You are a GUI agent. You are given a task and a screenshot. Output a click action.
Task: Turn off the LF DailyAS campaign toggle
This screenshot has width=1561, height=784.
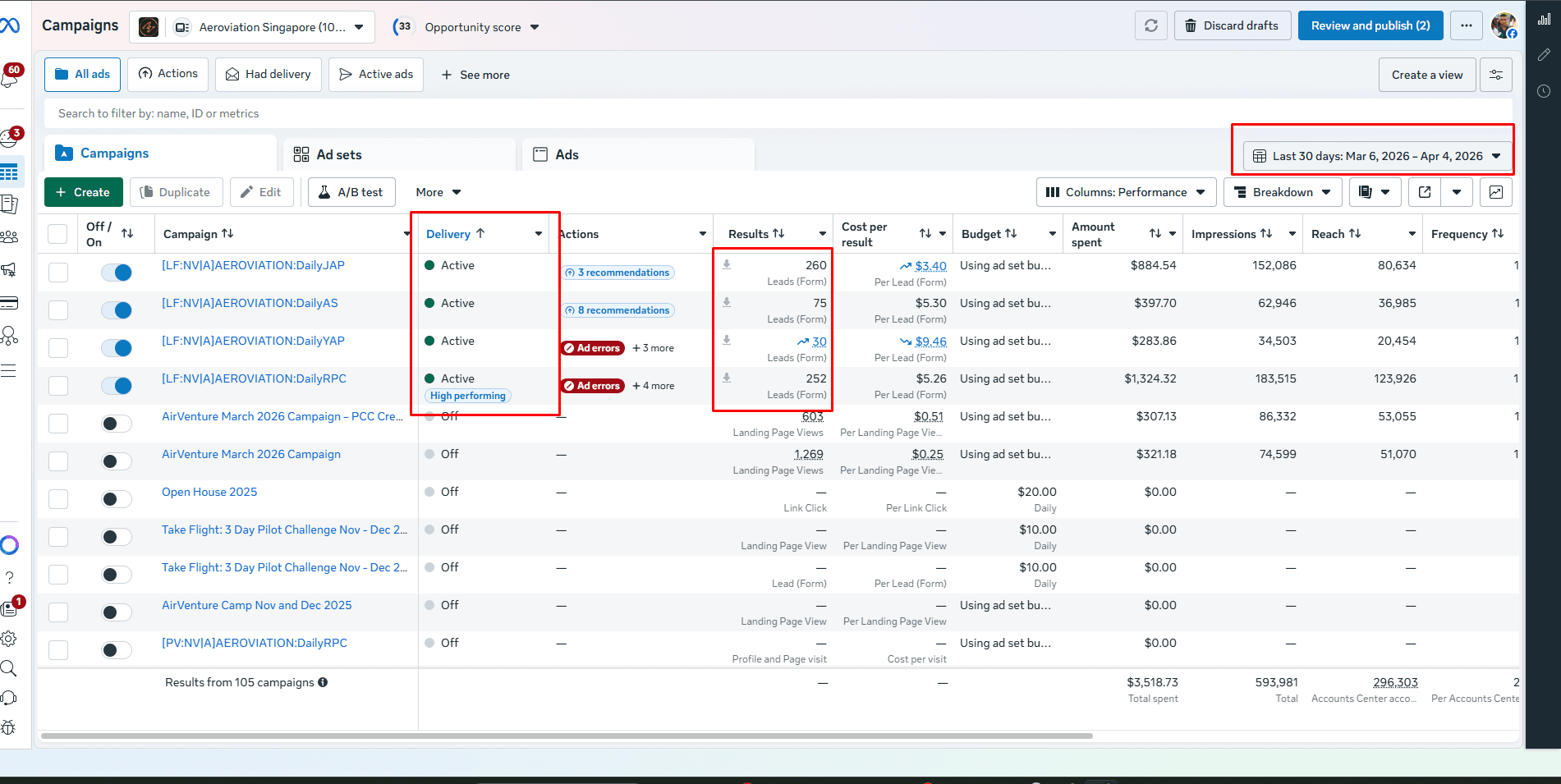pos(117,310)
